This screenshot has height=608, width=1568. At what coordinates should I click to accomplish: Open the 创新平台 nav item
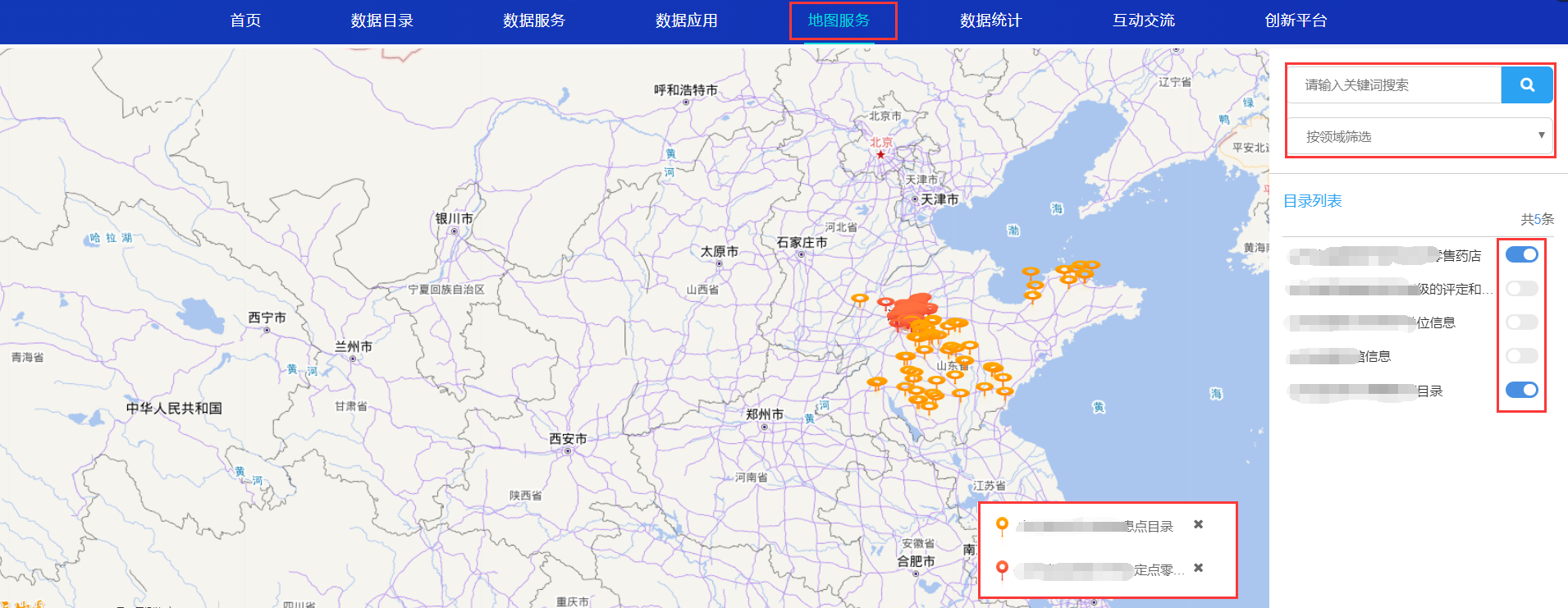tap(1296, 21)
